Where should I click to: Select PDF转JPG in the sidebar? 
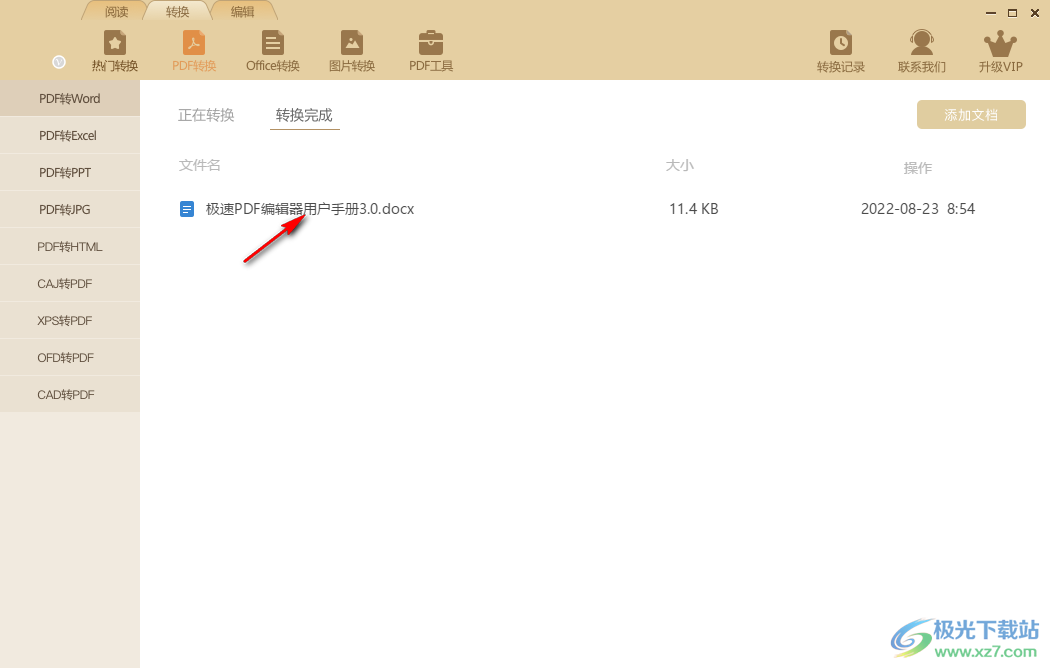click(70, 210)
